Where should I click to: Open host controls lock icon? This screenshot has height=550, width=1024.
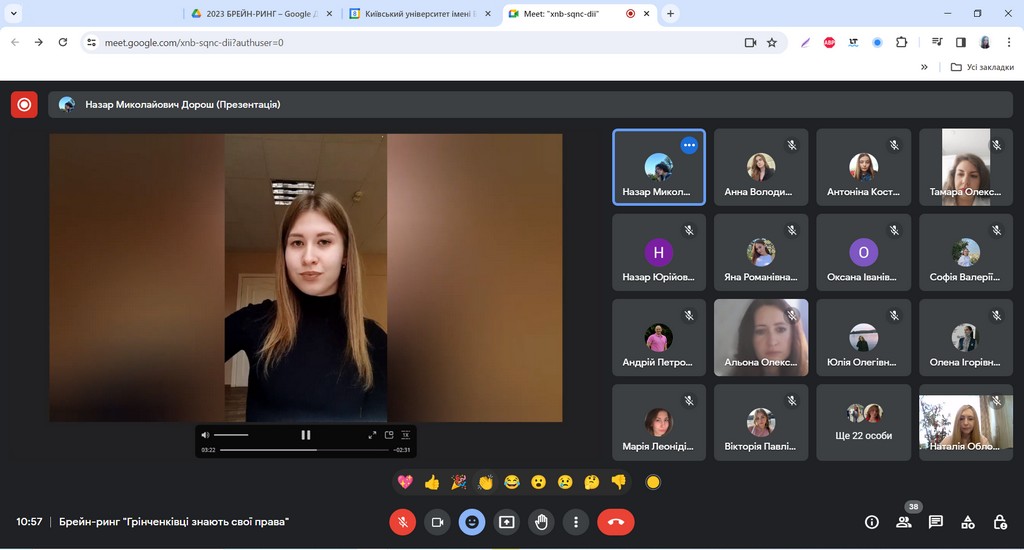1000,522
